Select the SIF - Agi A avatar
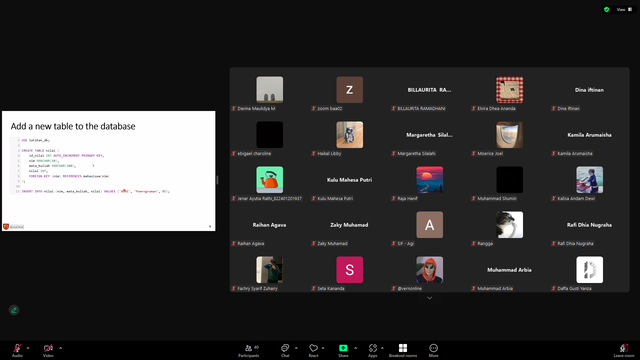 (x=429, y=224)
